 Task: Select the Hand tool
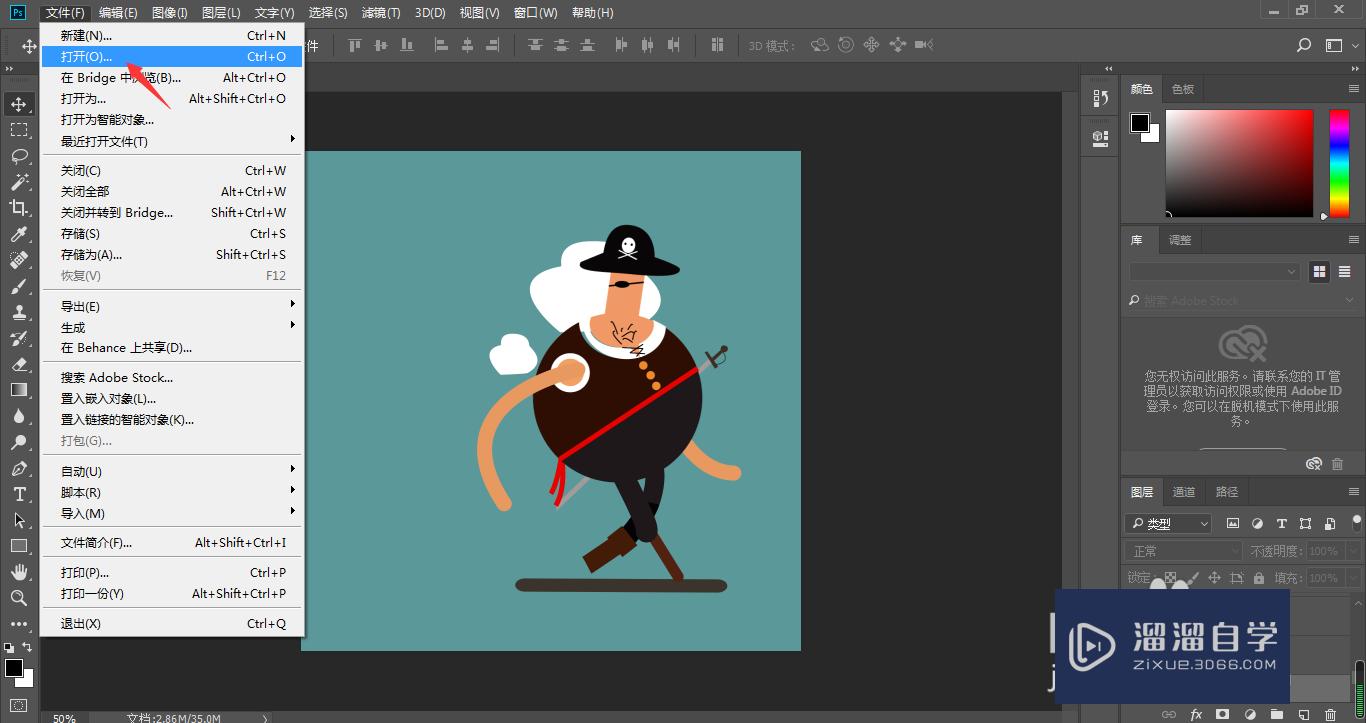[x=19, y=572]
